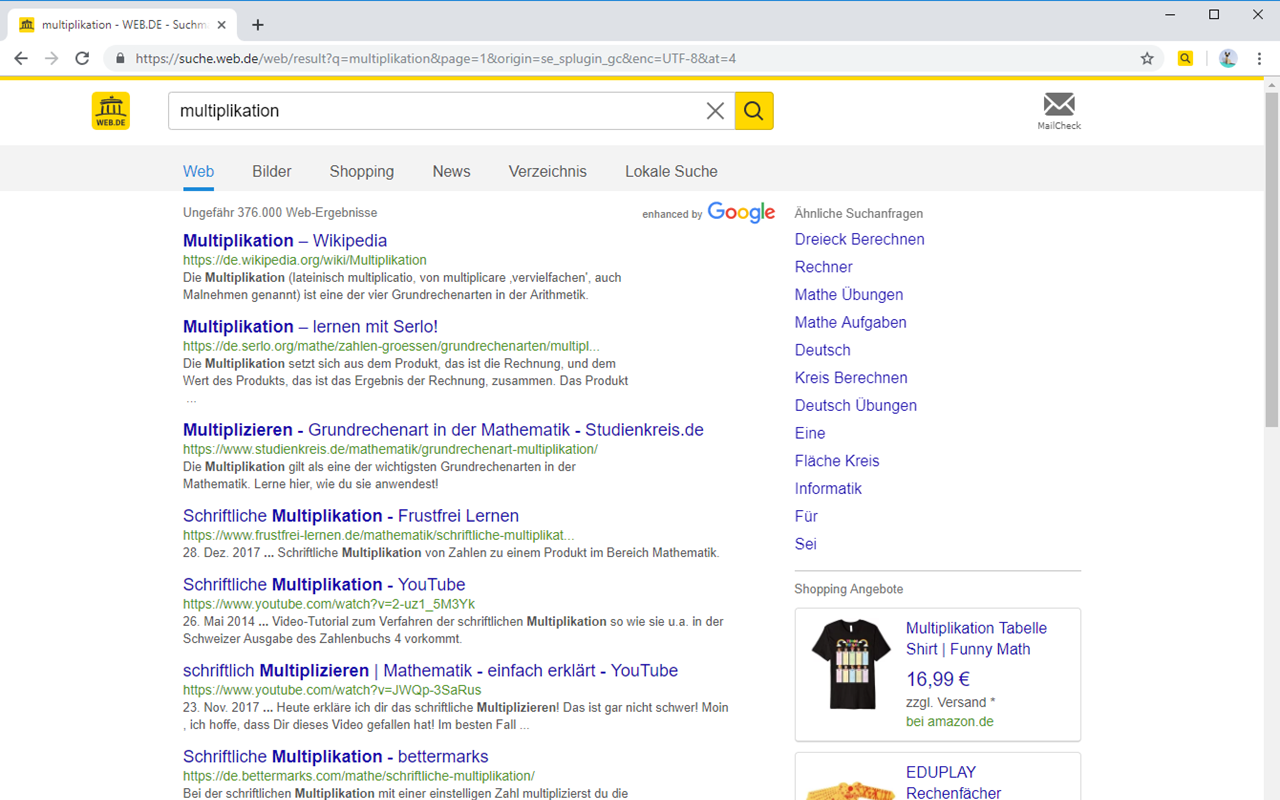The height and width of the screenshot is (800, 1280).
Task: Click the youtube.com watch?v=2-uz1_5M3Yk URL
Action: pyautogui.click(x=329, y=604)
